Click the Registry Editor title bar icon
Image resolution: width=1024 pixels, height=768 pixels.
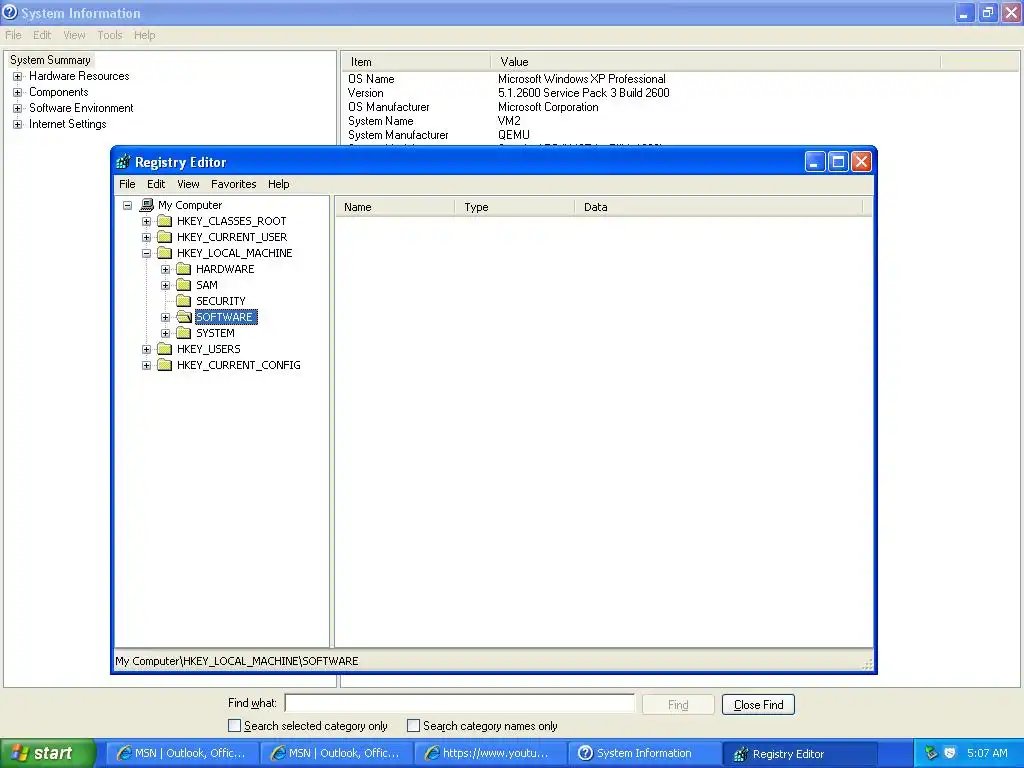[123, 162]
